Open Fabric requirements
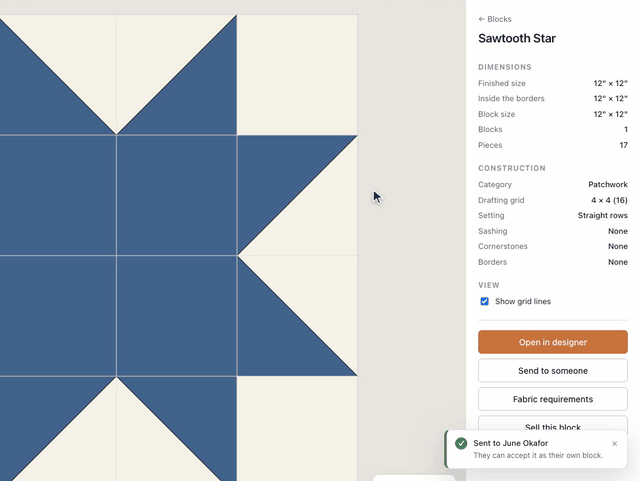 coord(553,399)
